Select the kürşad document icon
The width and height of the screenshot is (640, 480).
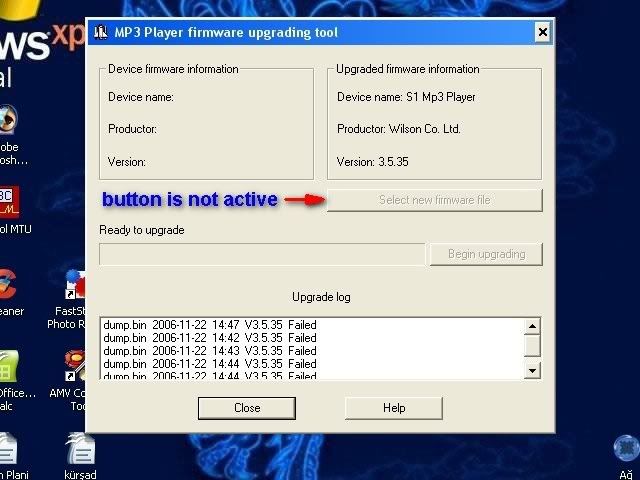78,452
